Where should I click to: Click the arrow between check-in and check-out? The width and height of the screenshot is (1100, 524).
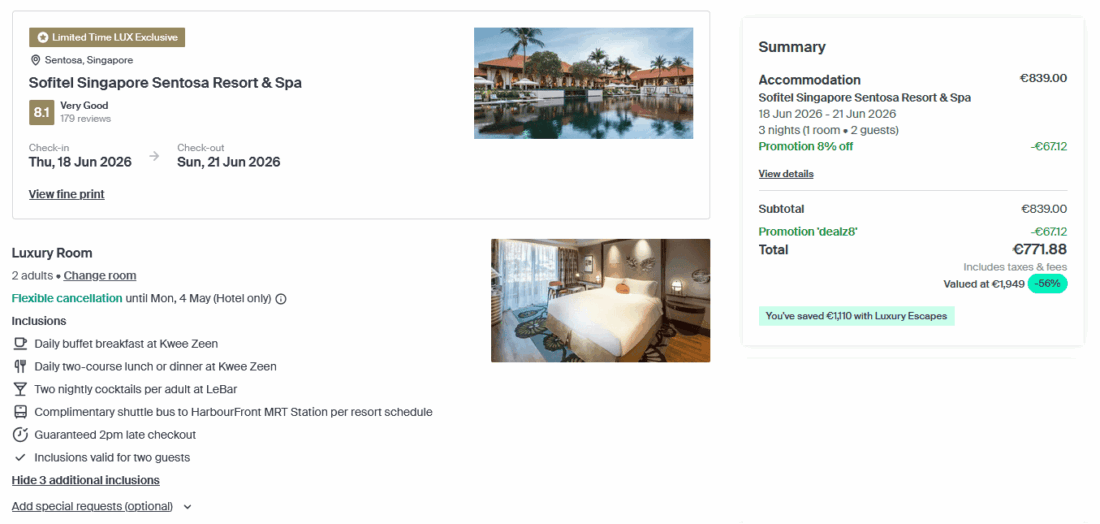[154, 156]
